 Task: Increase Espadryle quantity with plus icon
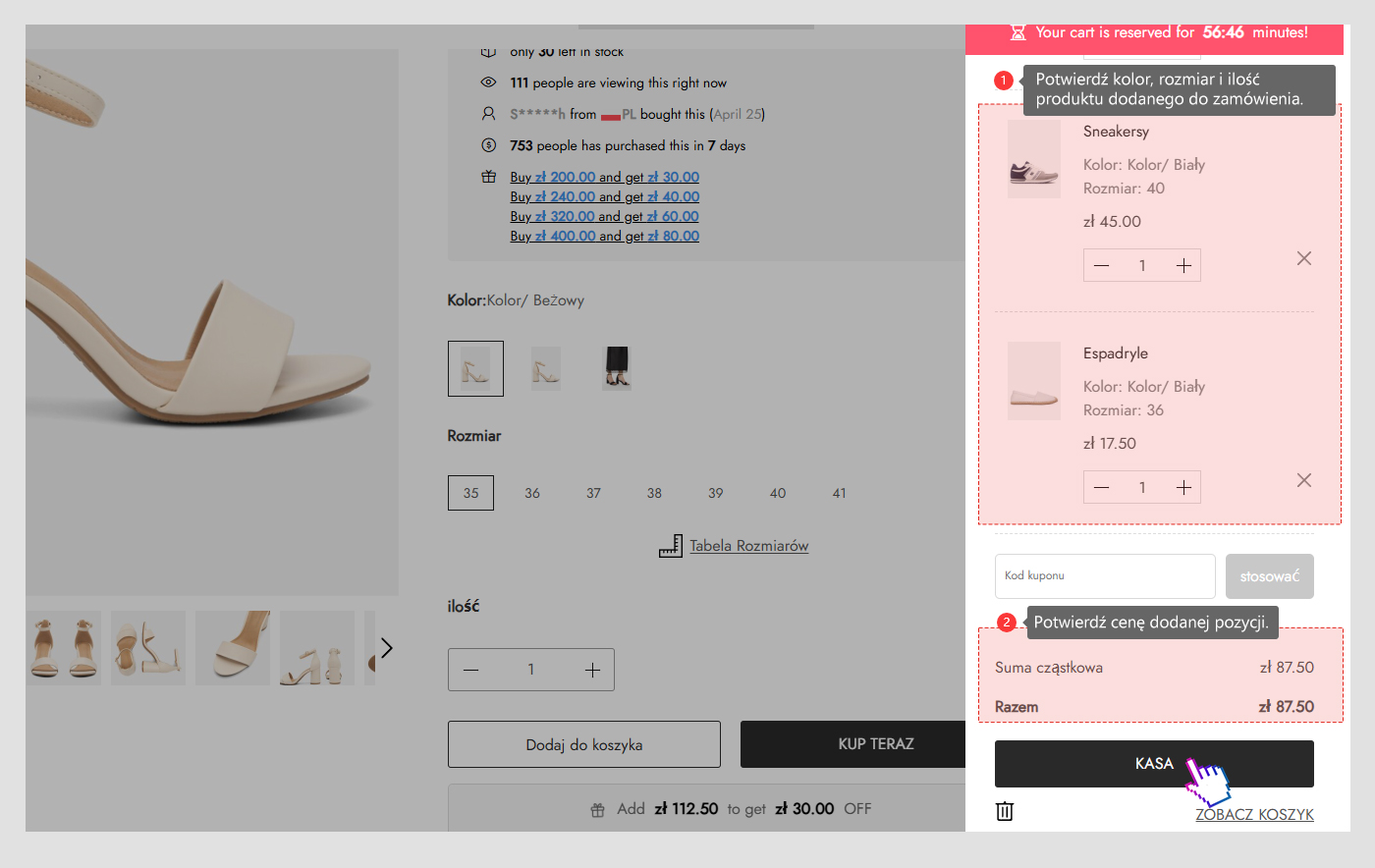click(x=1183, y=488)
